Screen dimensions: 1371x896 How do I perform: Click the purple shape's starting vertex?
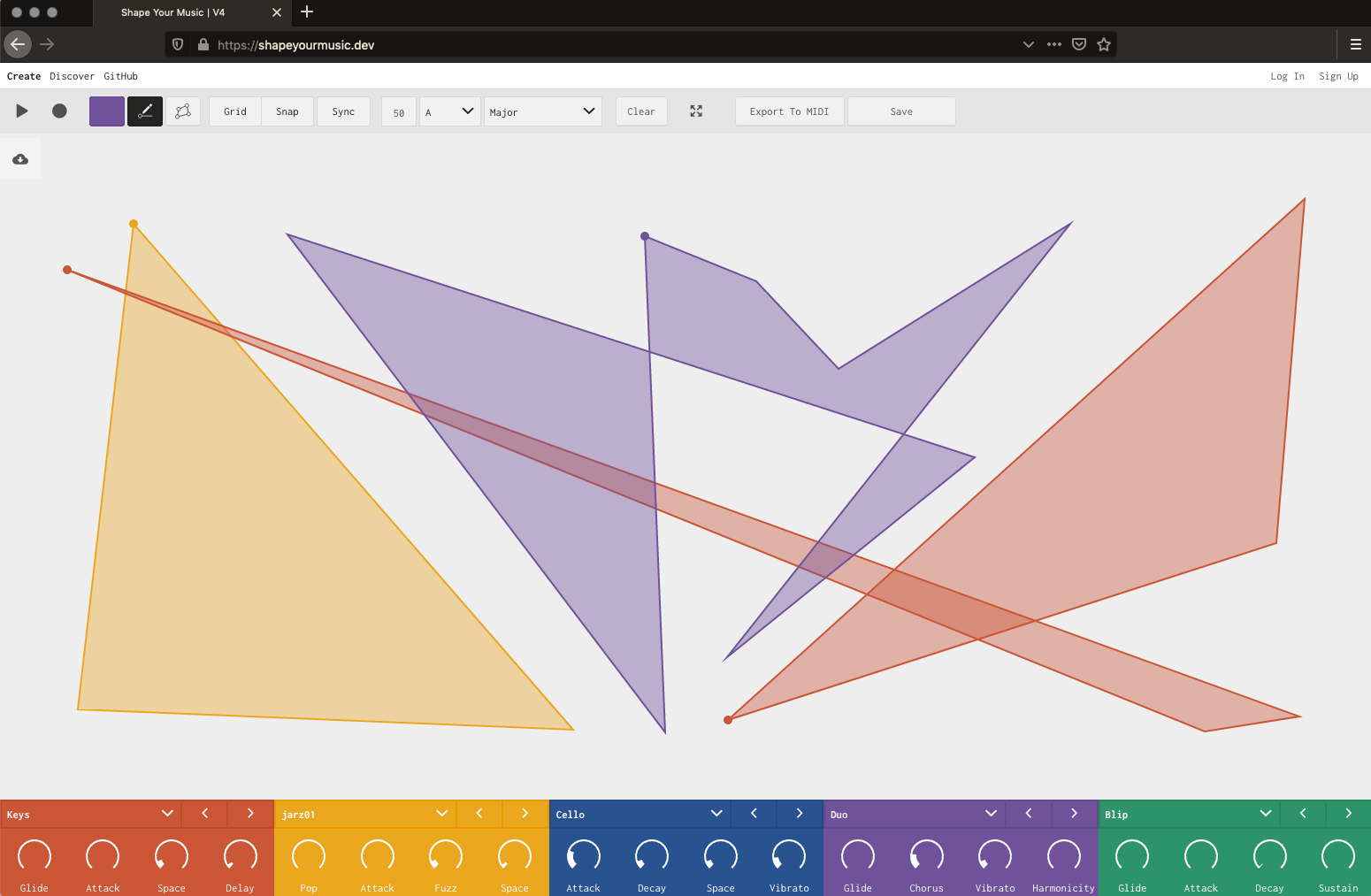[x=645, y=236]
